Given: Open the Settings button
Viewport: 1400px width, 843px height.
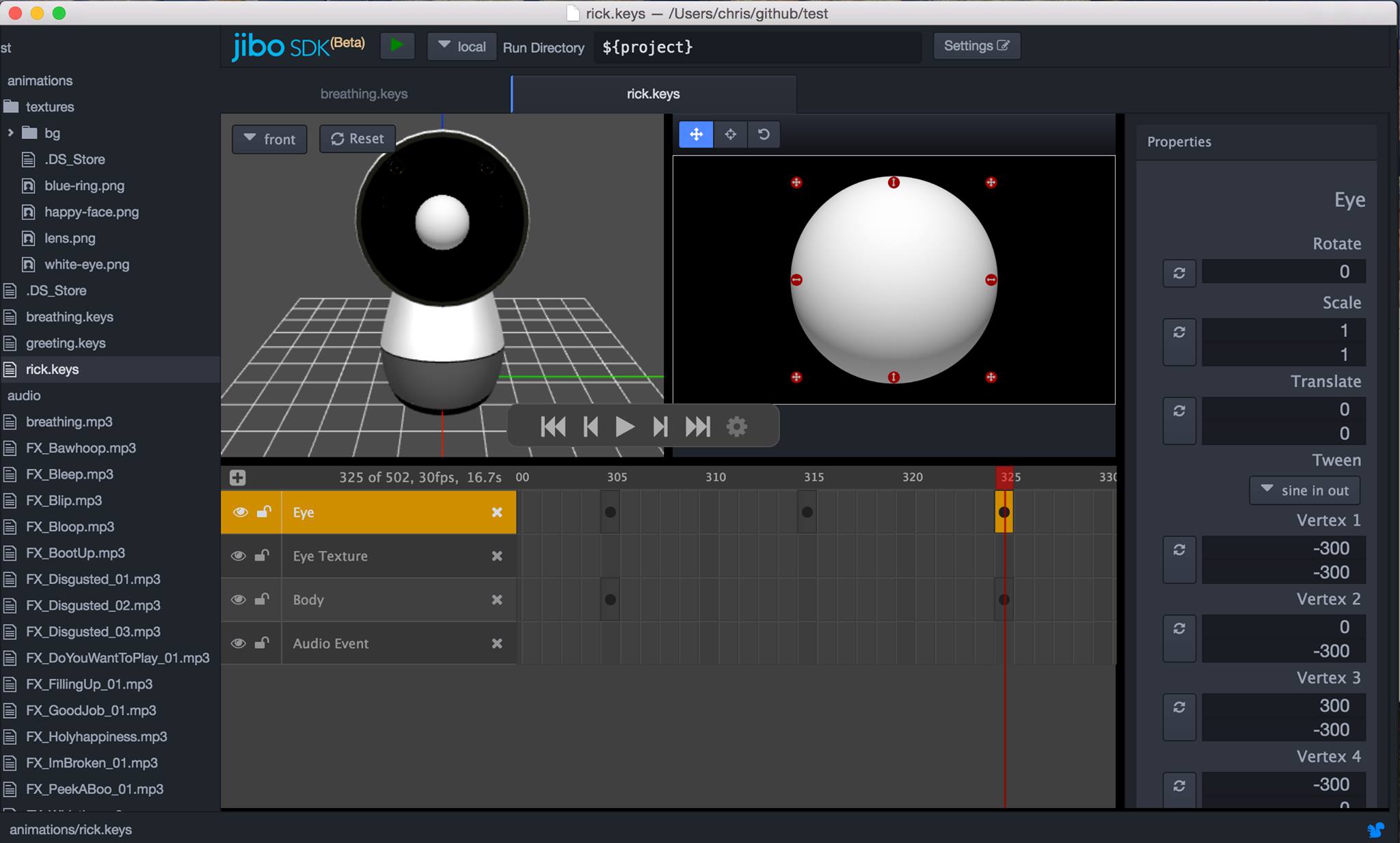Looking at the screenshot, I should click(x=976, y=46).
